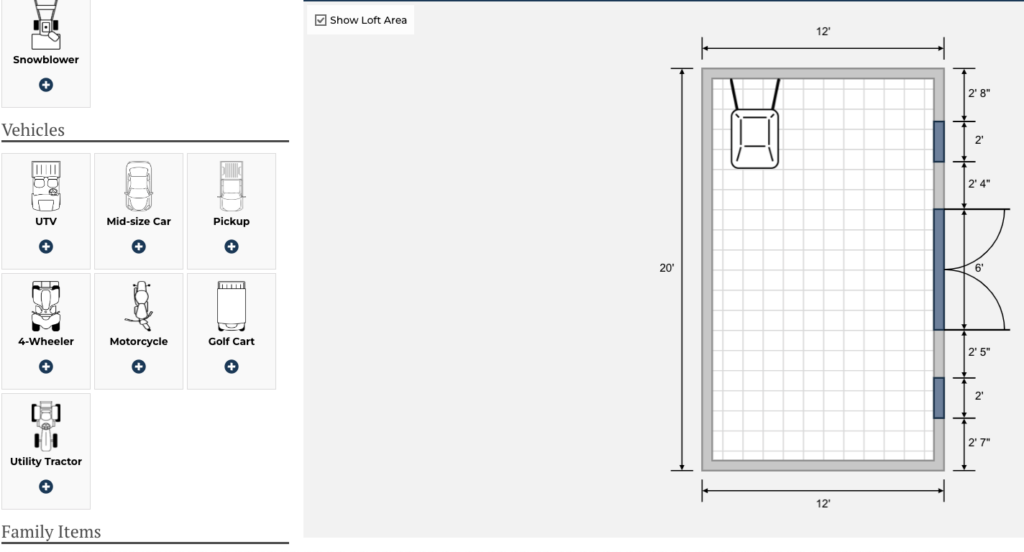Screen dimensions: 1024x552
Task: Add a UTV using its plus icon
Action: click(x=46, y=246)
